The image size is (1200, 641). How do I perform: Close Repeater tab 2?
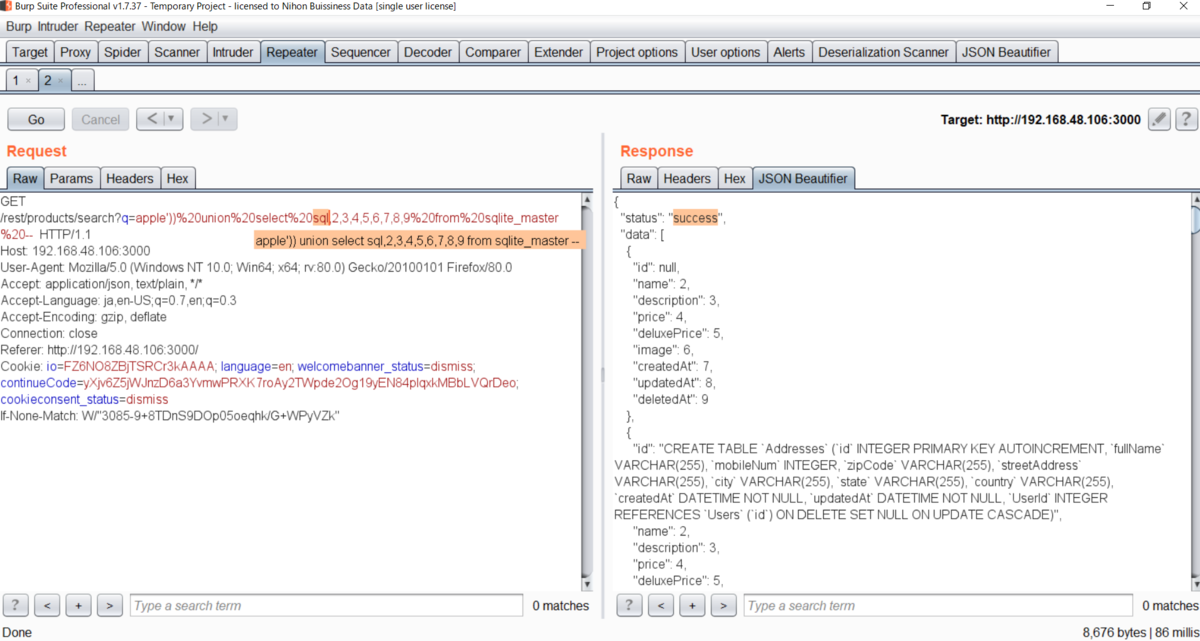[59, 80]
